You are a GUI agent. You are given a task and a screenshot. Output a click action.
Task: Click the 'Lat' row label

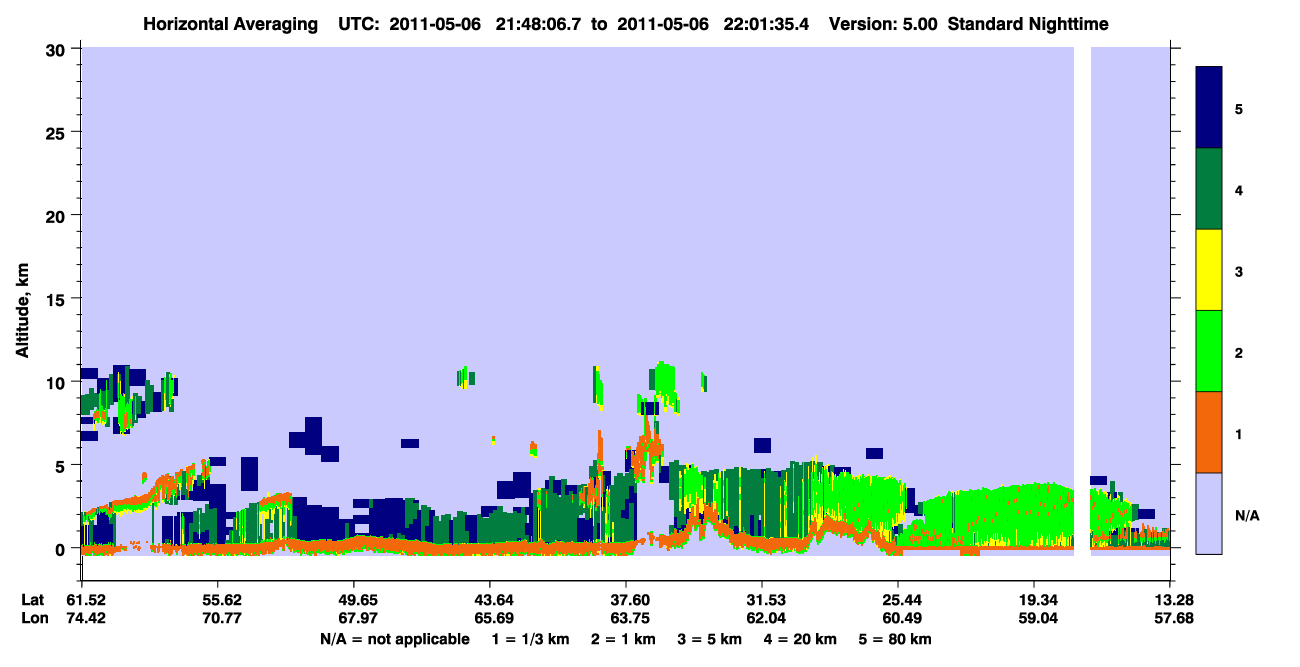click(x=32, y=600)
